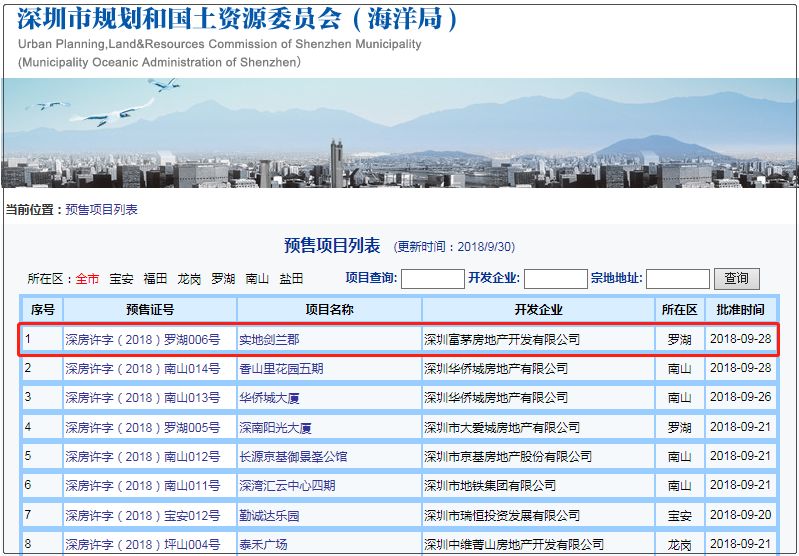Filter by 全市 district
The image size is (799, 556).
(x=87, y=279)
